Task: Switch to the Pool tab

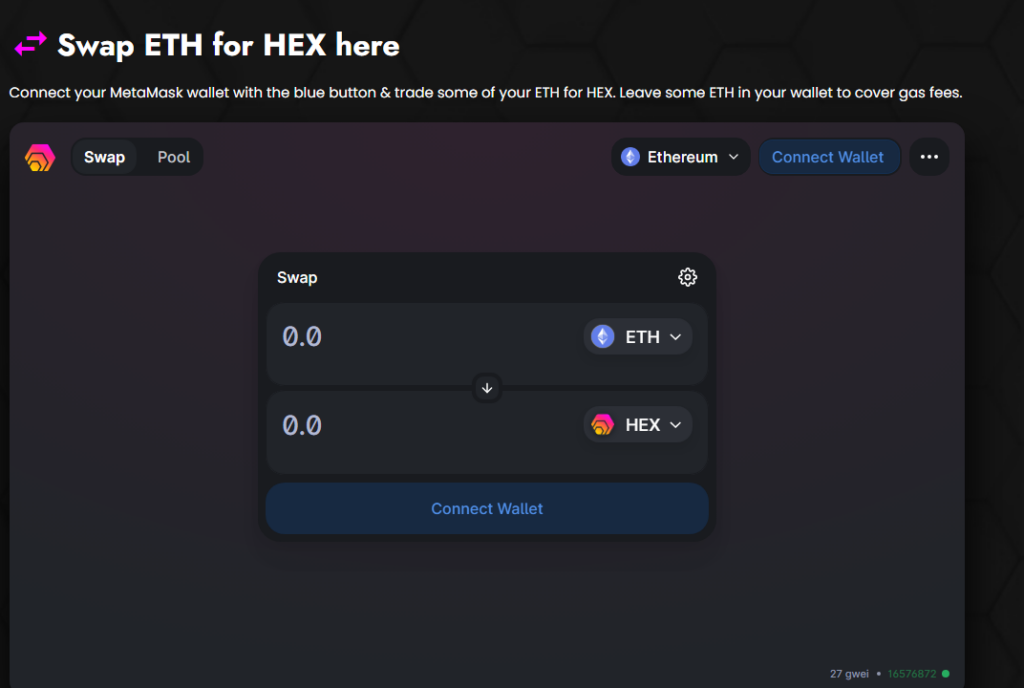Action: 173,157
